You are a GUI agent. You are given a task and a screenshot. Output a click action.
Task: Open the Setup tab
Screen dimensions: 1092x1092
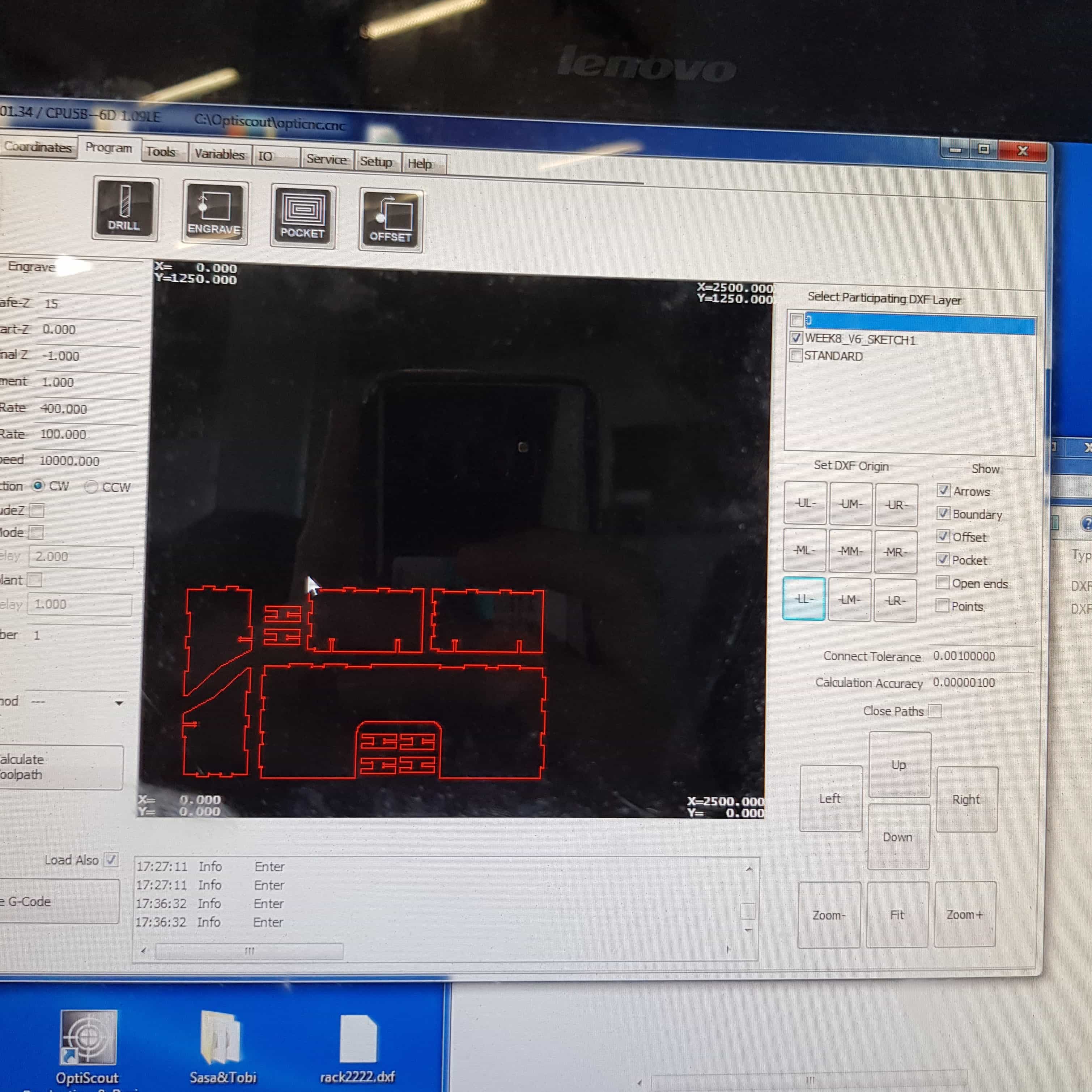[x=376, y=162]
